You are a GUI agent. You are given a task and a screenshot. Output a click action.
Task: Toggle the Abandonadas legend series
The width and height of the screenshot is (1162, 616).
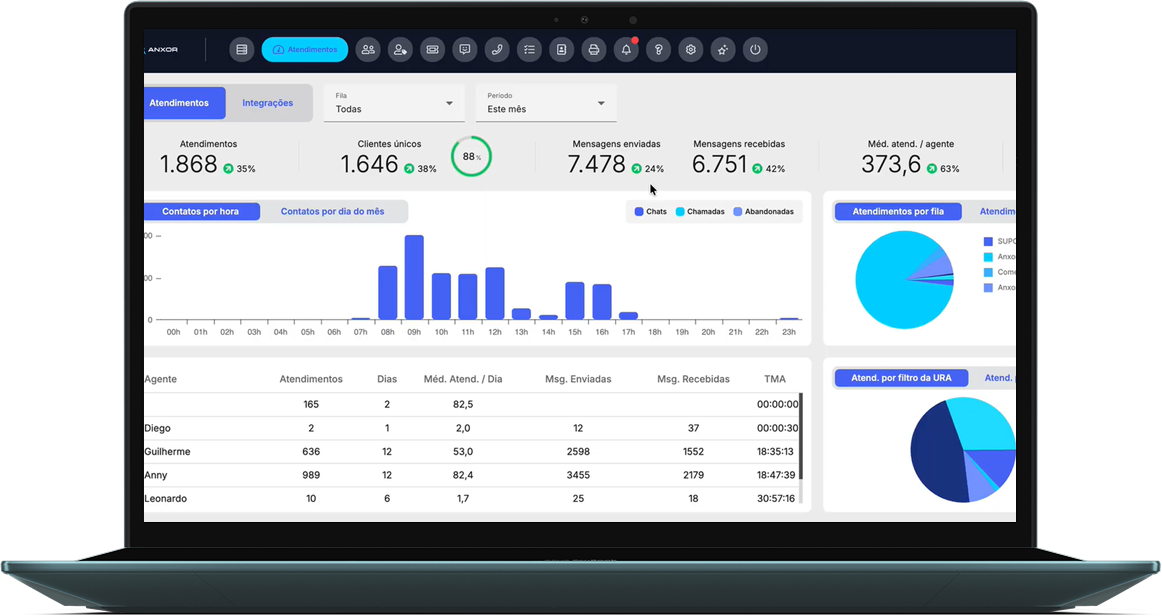pos(763,211)
